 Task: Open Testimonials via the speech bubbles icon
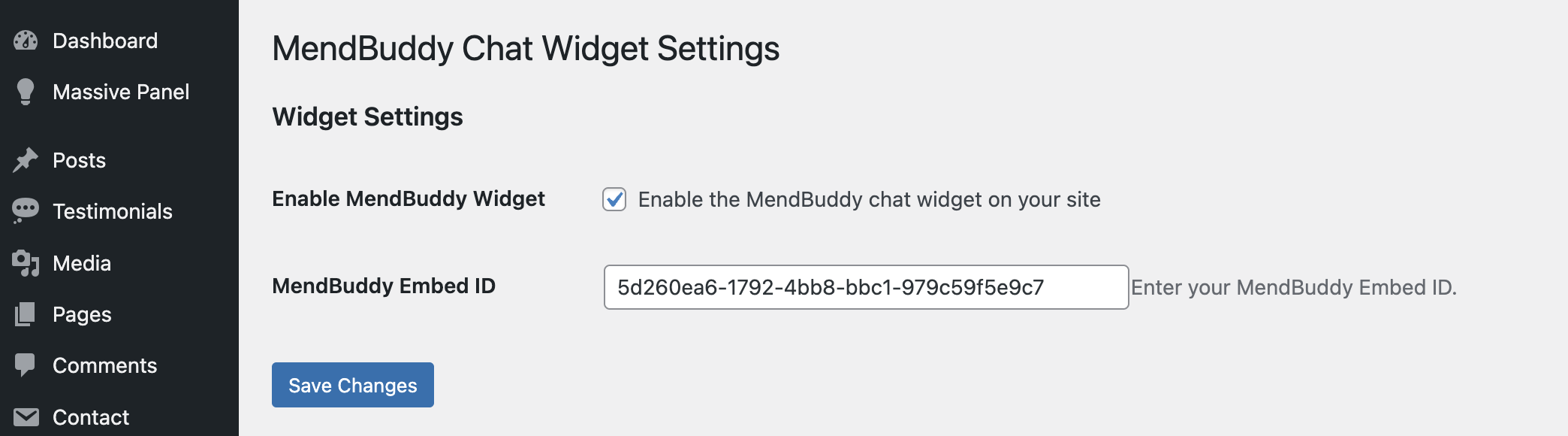pos(26,211)
